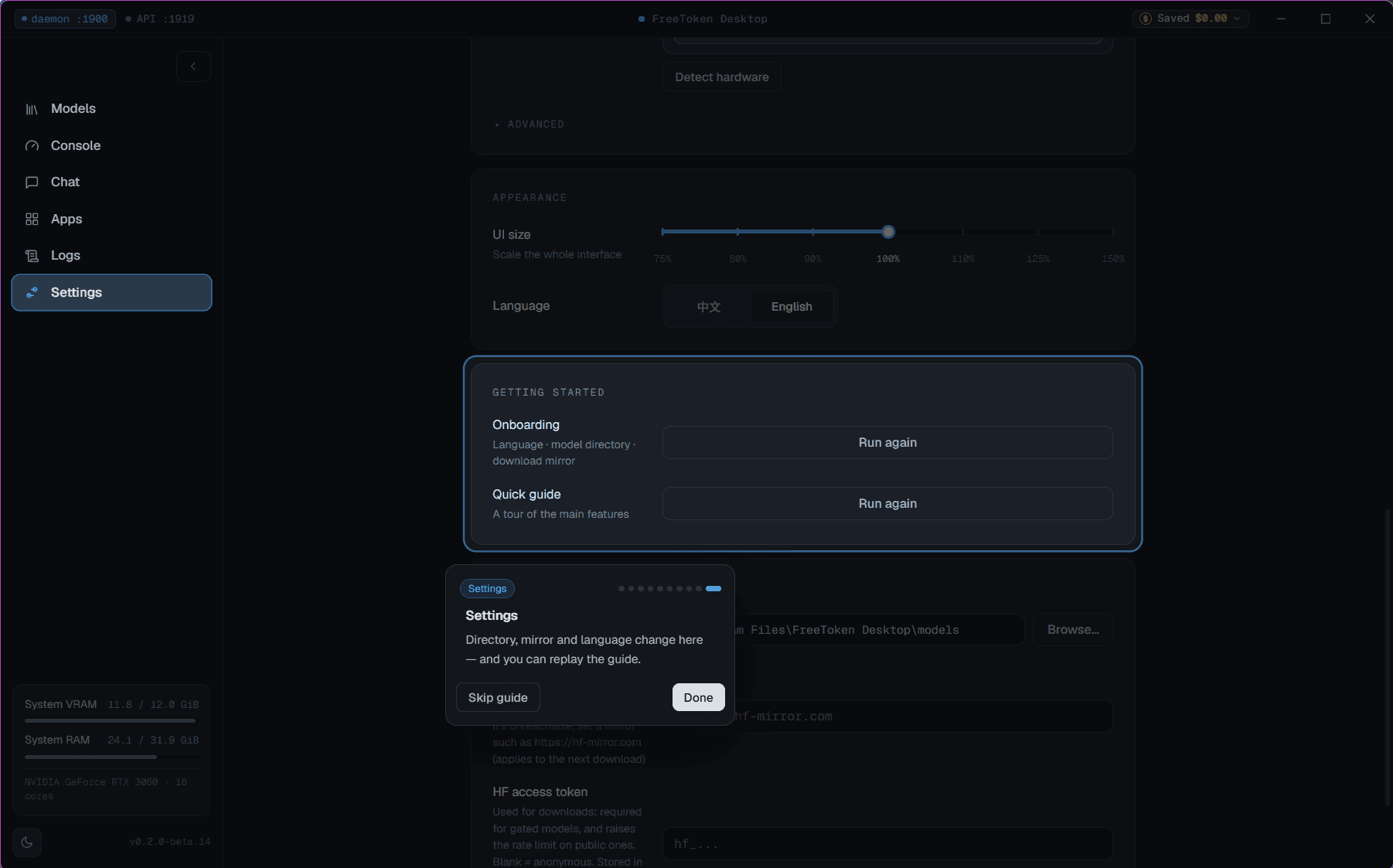
Task: Select the Settings sidebar item
Action: tap(111, 292)
